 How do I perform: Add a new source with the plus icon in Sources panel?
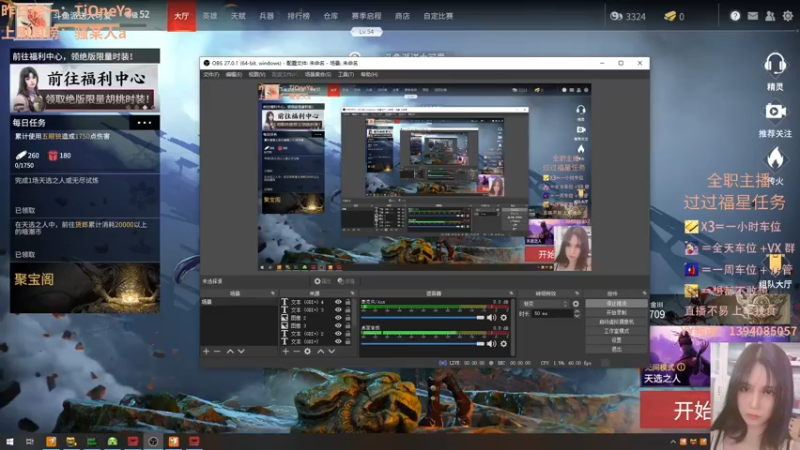[286, 352]
